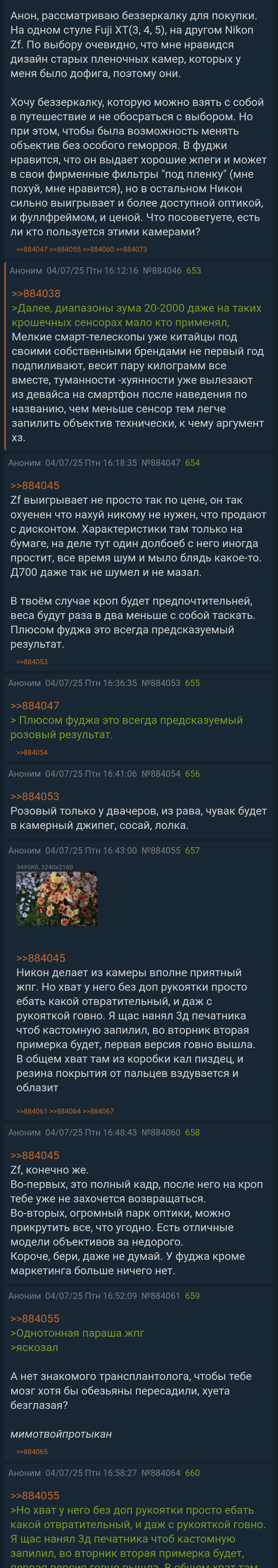Open the flowers image thumbnail

click(57, 898)
